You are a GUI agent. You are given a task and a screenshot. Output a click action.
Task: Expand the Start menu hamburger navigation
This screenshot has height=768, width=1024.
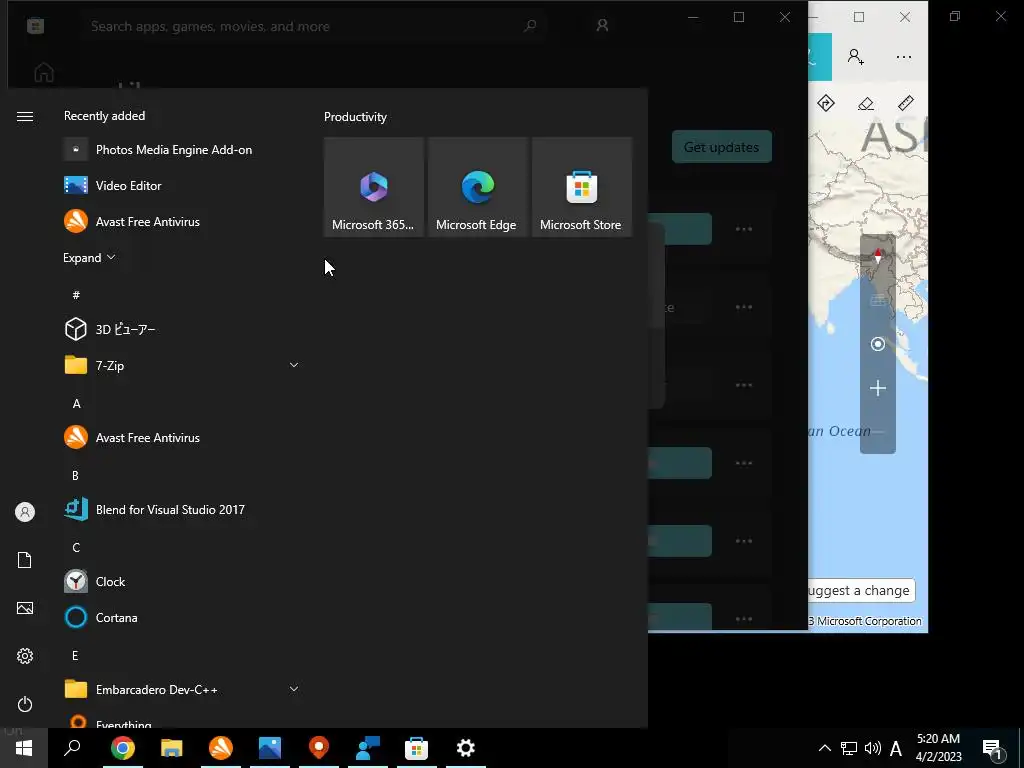25,116
